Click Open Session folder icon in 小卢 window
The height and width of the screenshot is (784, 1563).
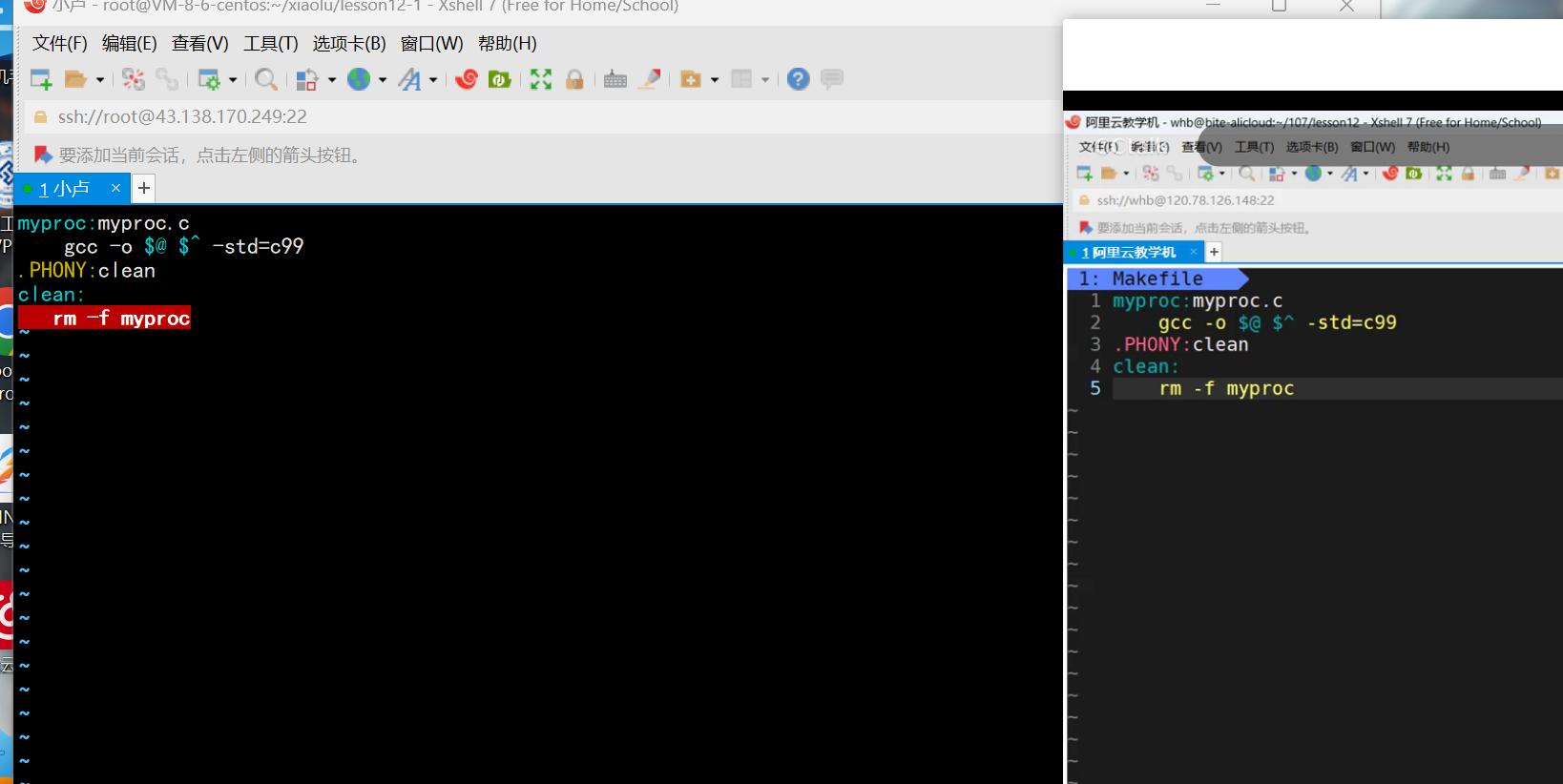click(x=75, y=79)
